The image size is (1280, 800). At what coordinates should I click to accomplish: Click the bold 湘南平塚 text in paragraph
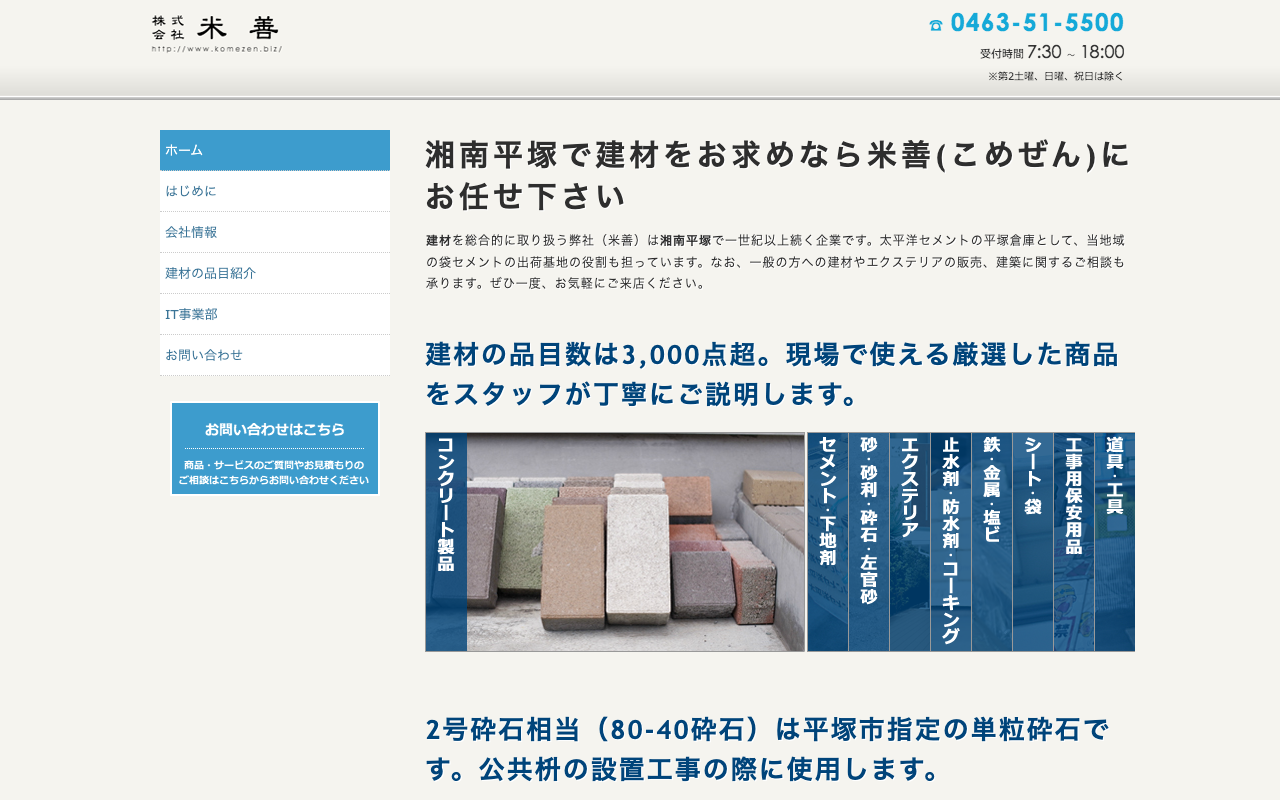coord(685,241)
